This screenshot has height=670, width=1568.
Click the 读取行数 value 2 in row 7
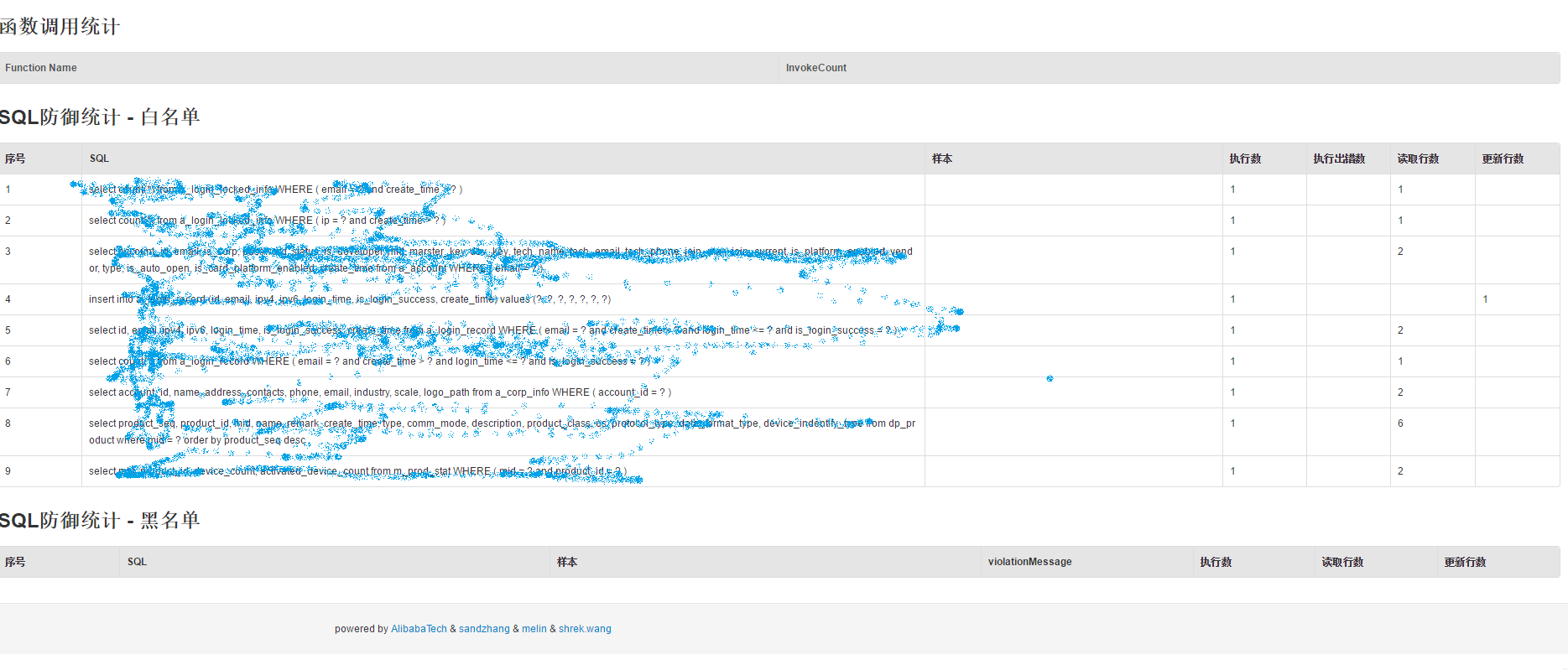(1400, 392)
